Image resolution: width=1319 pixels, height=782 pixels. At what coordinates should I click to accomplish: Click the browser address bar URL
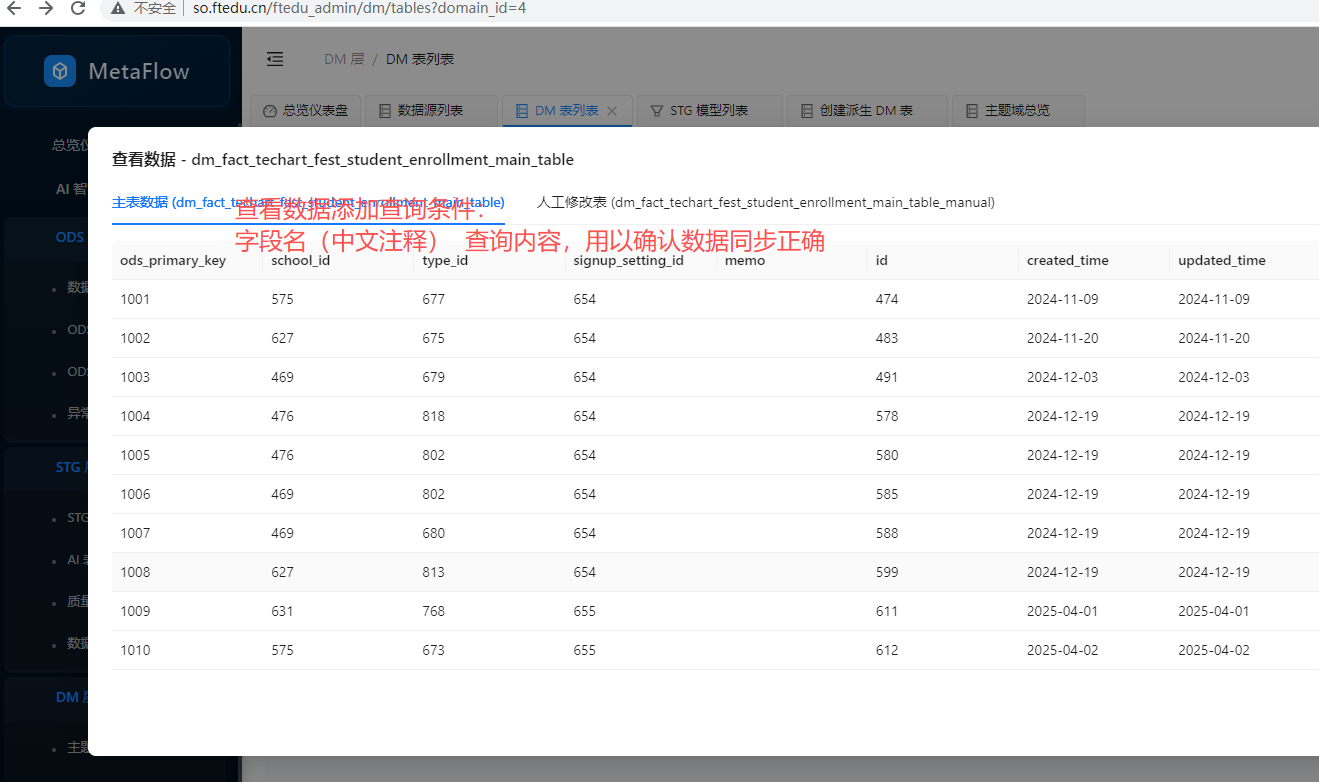[360, 8]
